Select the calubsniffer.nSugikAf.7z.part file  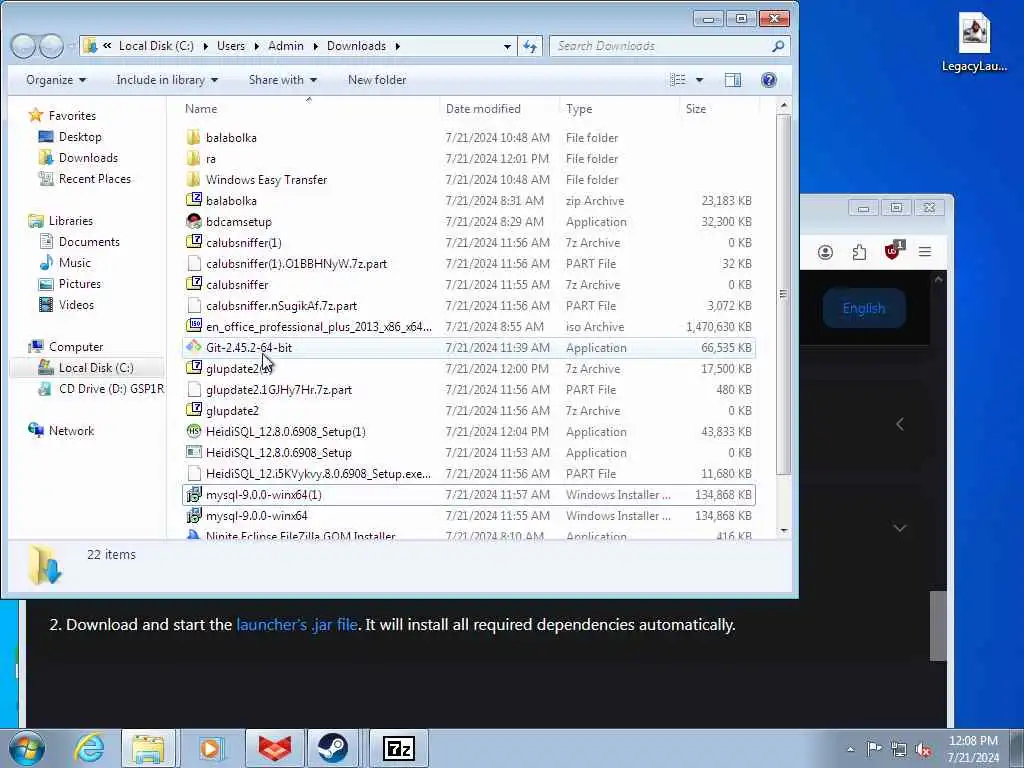pyautogui.click(x=281, y=306)
